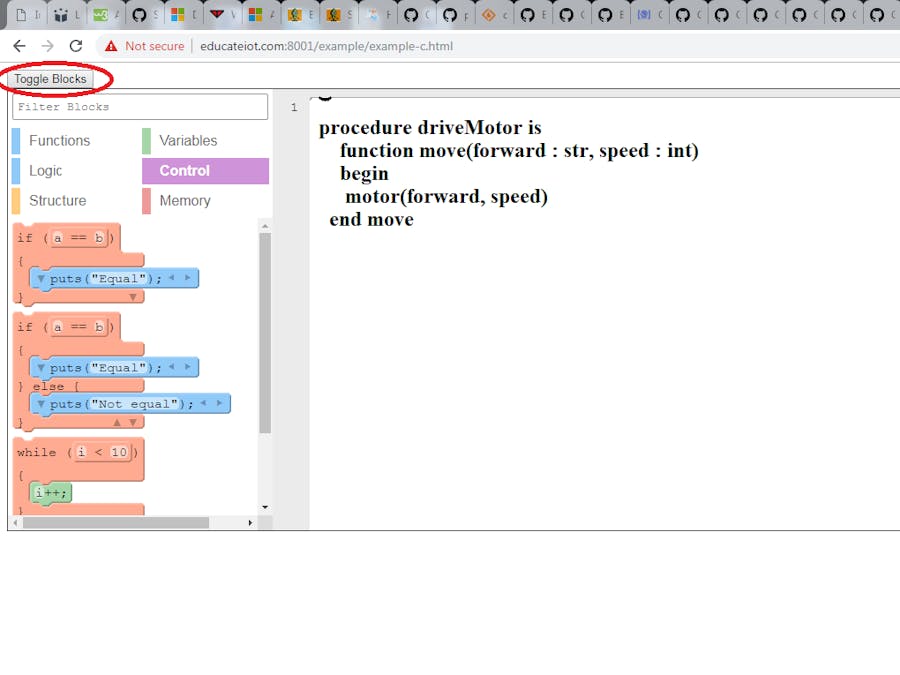Select the Variables block category
900x675 pixels.
tap(188, 141)
